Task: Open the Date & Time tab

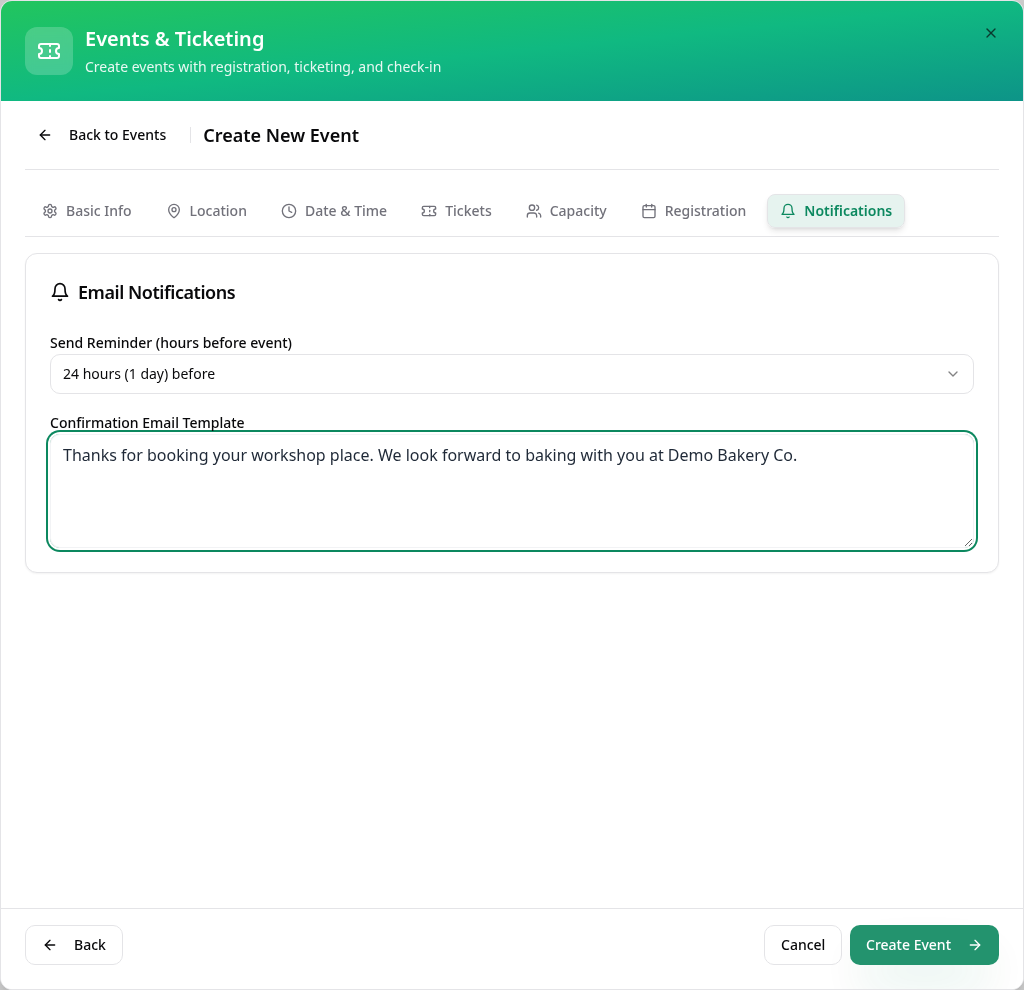Action: tap(334, 211)
